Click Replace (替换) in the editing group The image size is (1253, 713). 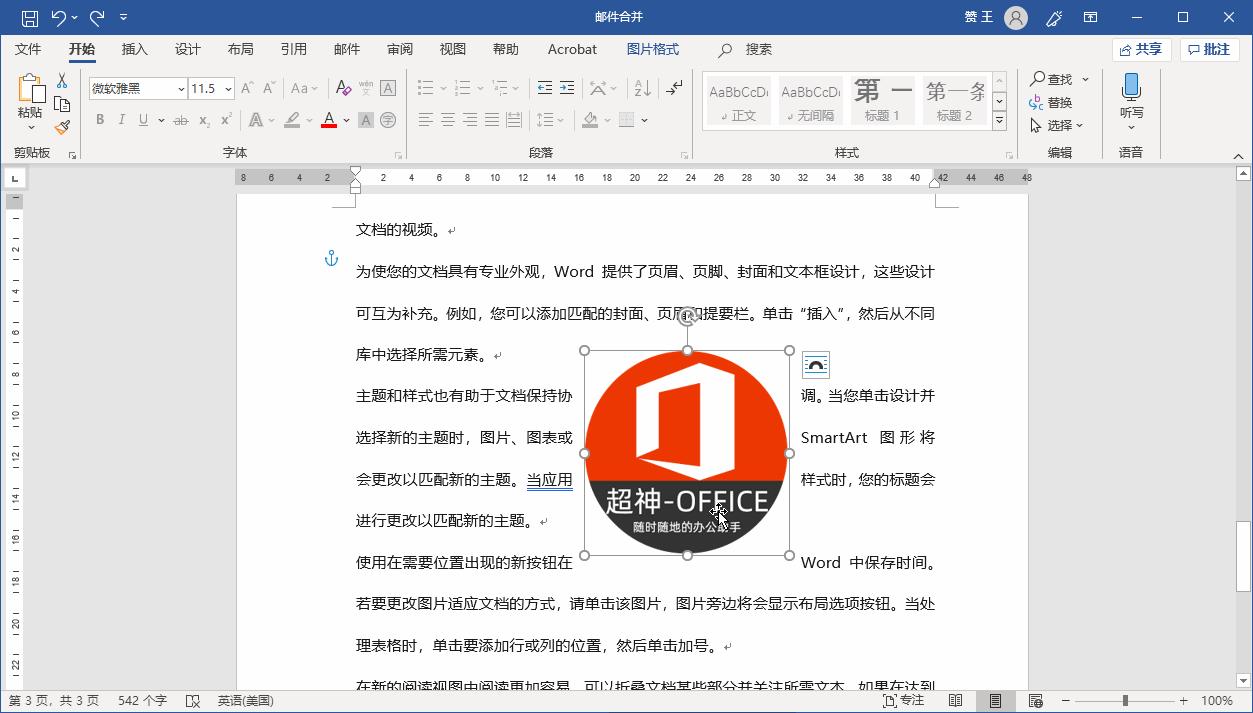pos(1058,101)
